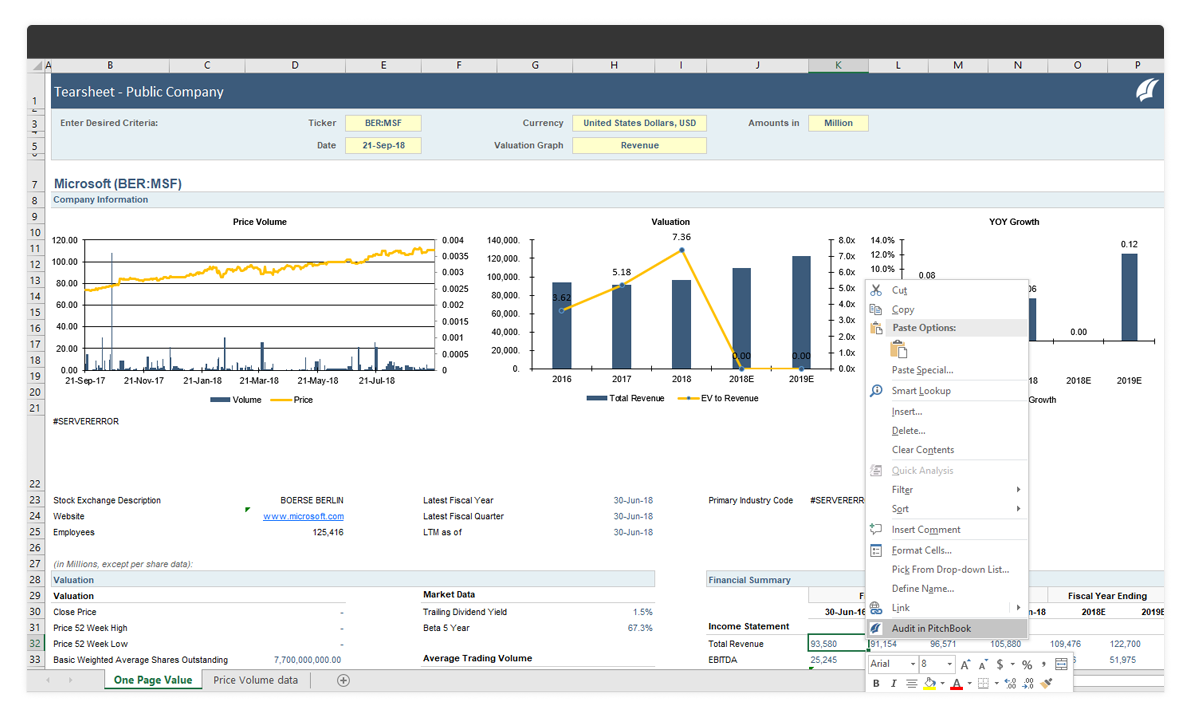The image size is (1200, 721).
Task: Click the Ticker field BER:MSF
Action: coord(383,123)
